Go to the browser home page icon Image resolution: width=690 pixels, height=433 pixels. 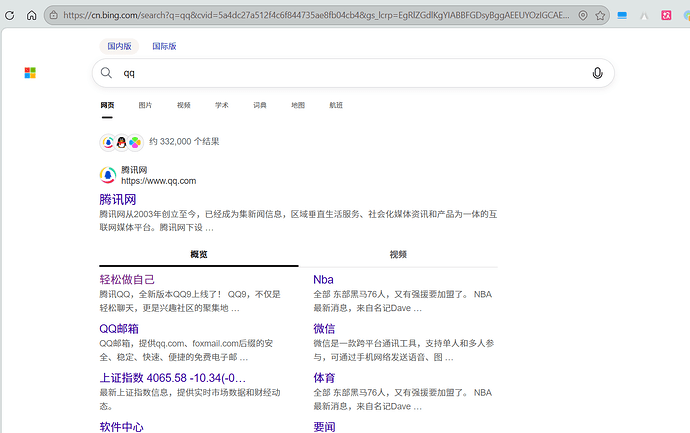pyautogui.click(x=31, y=15)
